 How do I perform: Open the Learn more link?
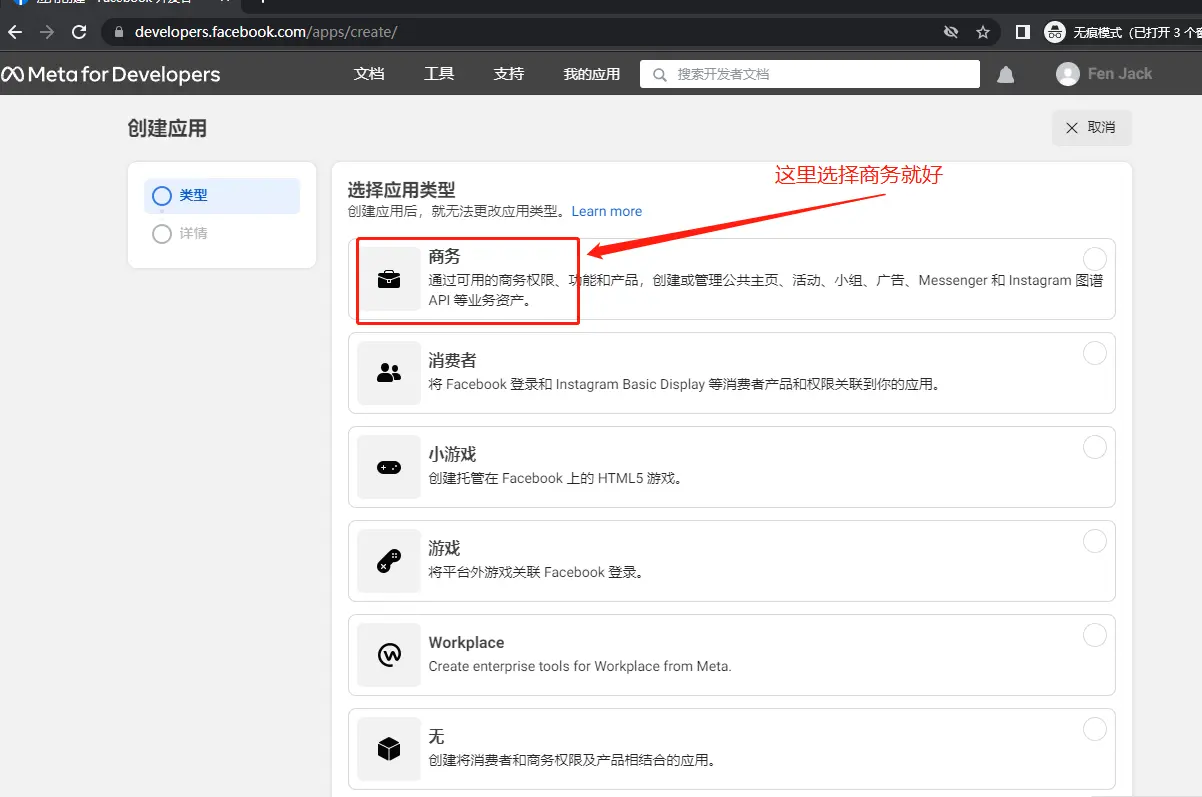click(x=607, y=211)
